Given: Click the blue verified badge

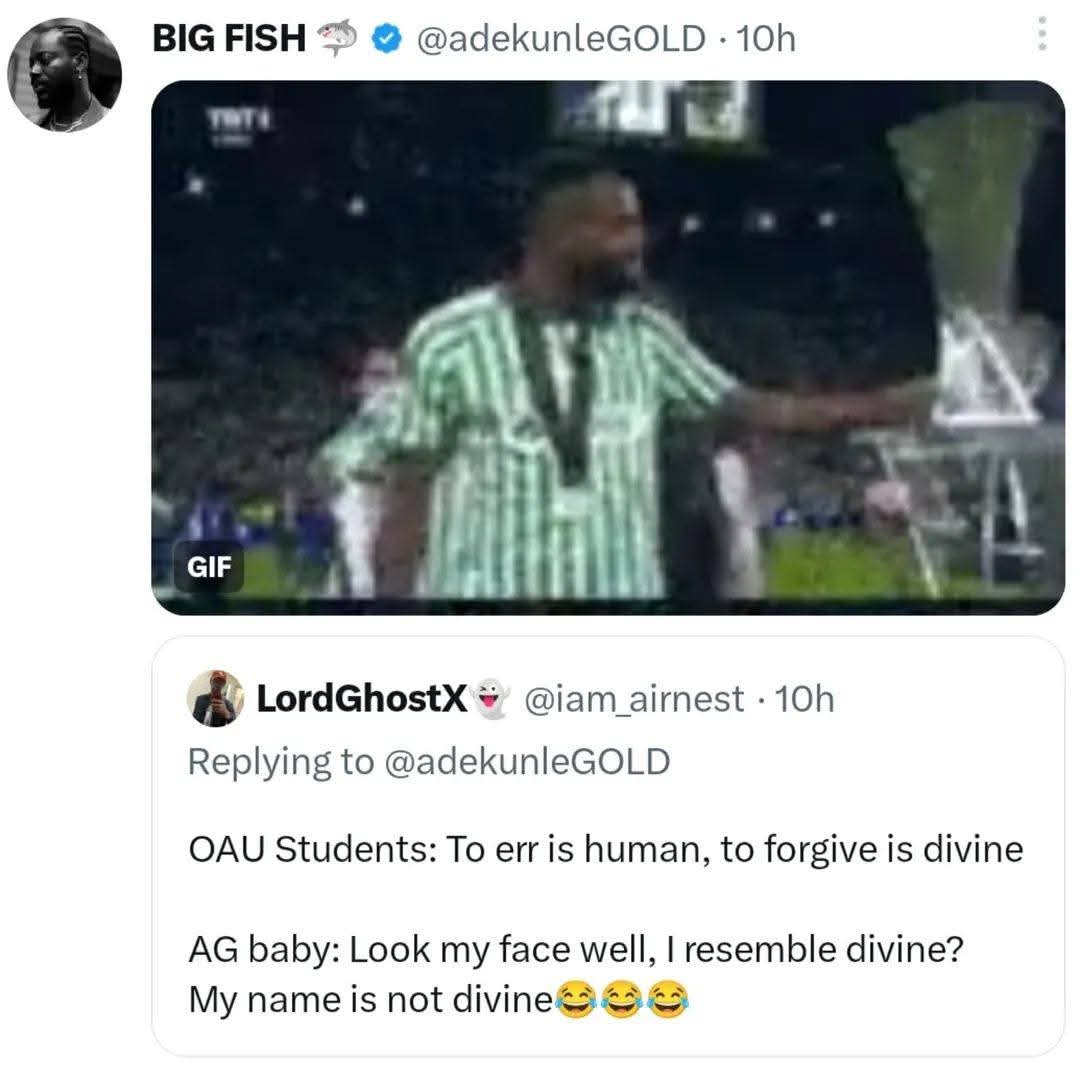Looking at the screenshot, I should (x=385, y=39).
